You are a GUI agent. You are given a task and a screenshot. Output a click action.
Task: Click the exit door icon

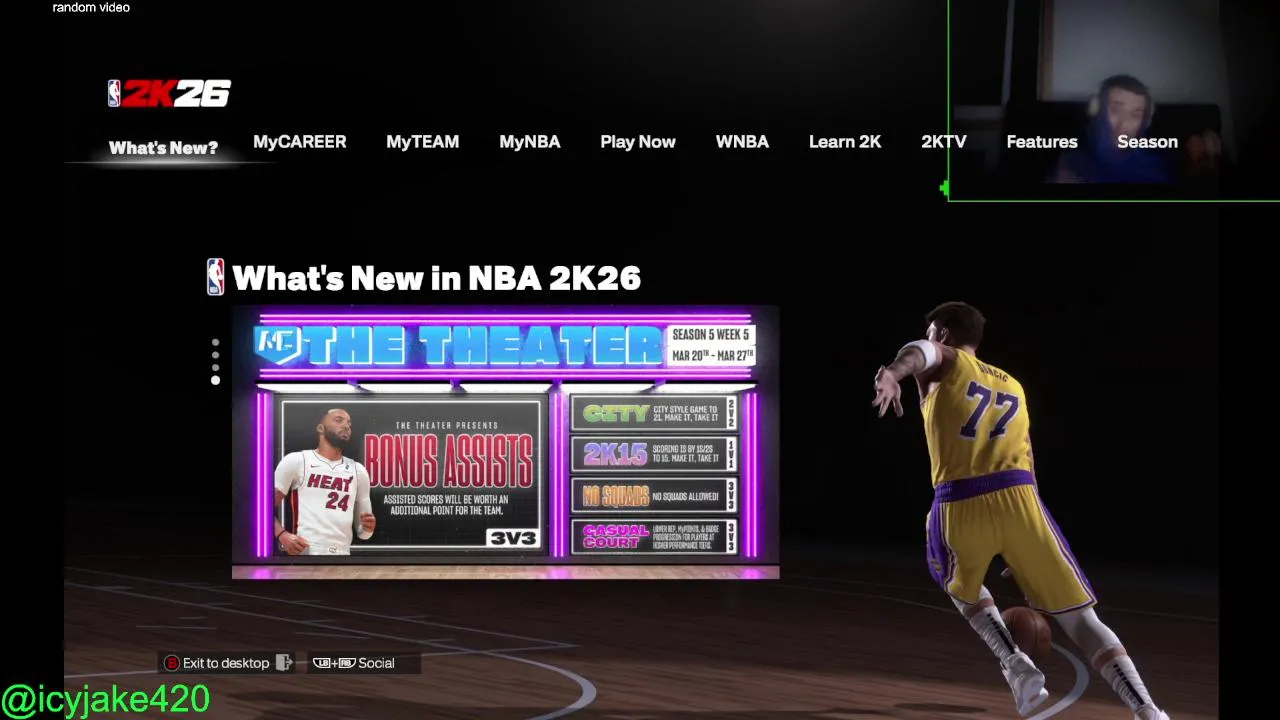[284, 663]
